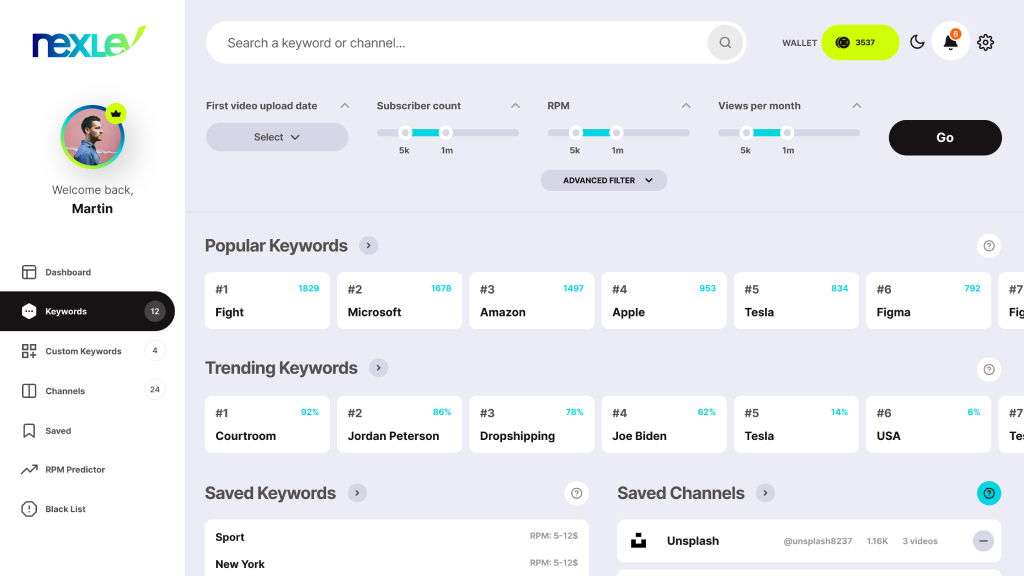The image size is (1024, 576).
Task: Open the notifications bell
Action: point(950,42)
